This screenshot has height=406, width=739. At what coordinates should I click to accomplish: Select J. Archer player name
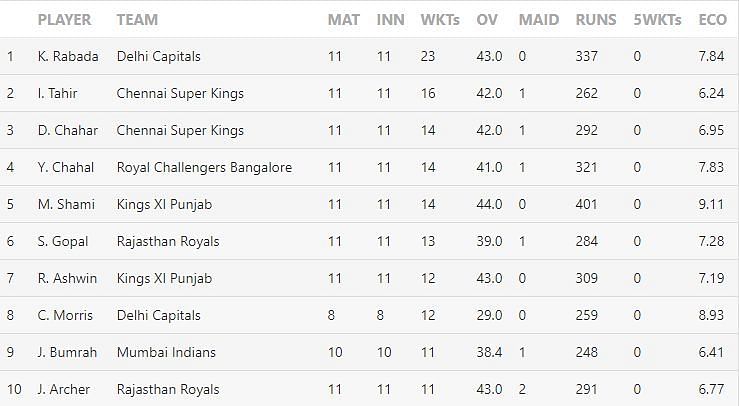[64, 389]
